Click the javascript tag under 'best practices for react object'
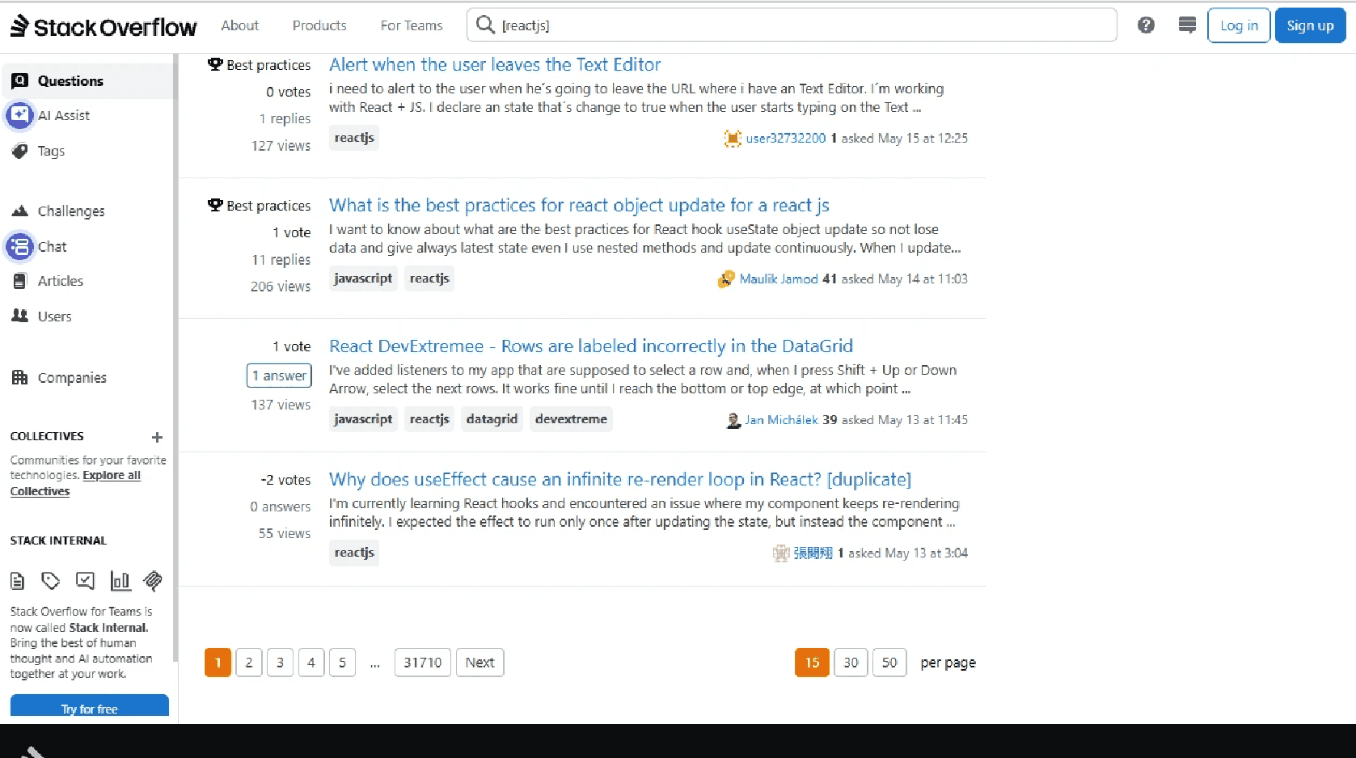Image resolution: width=1356 pixels, height=758 pixels. pos(363,279)
